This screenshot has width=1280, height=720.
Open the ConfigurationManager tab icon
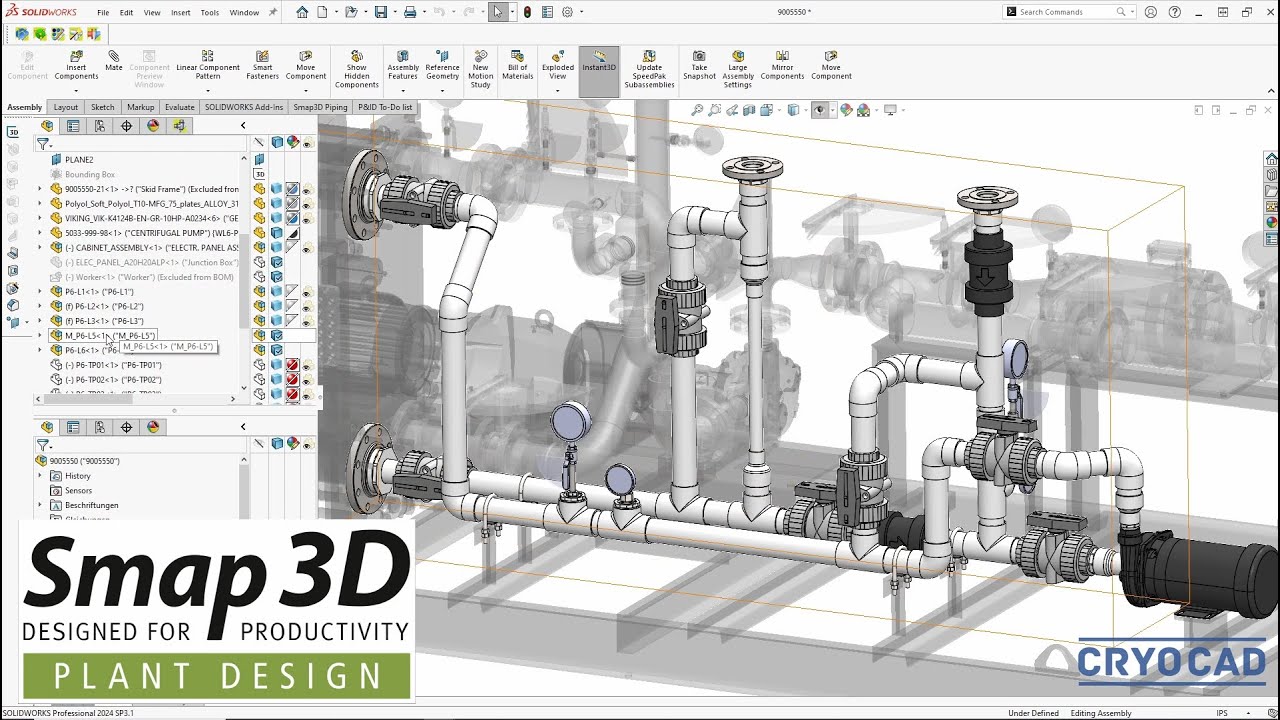coord(100,126)
